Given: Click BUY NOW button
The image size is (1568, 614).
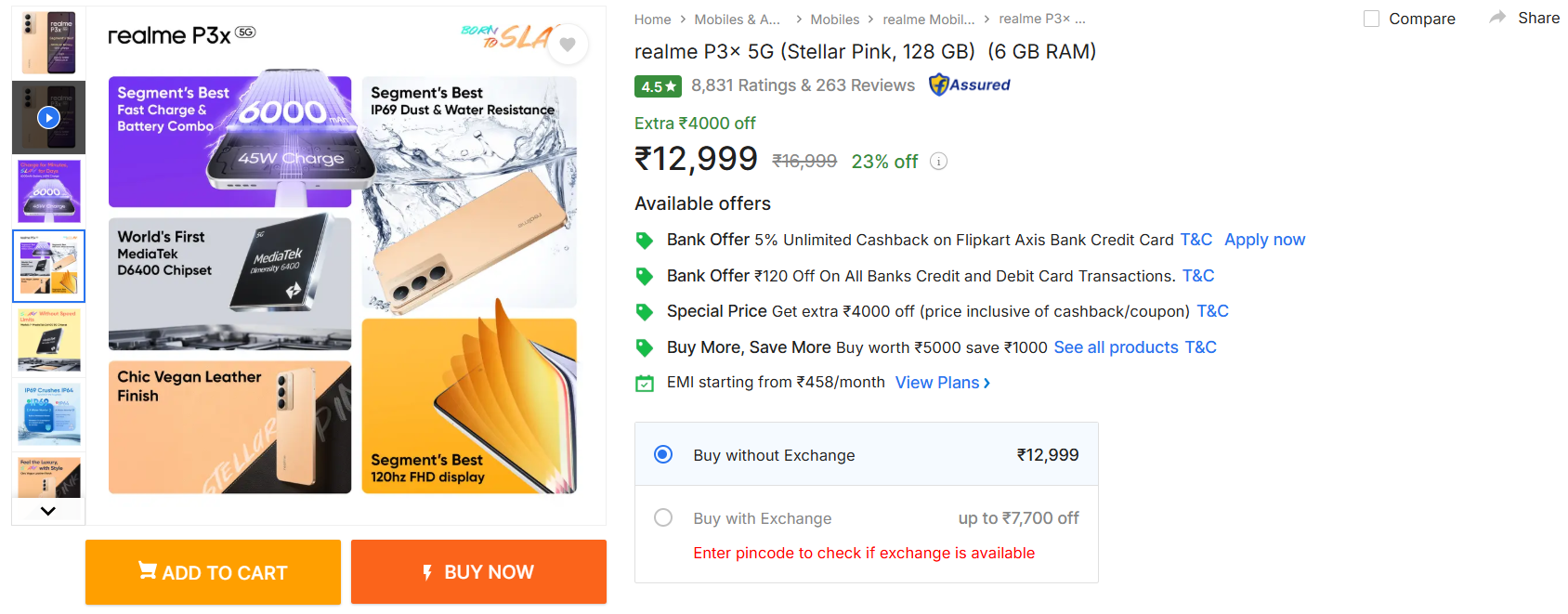Looking at the screenshot, I should click(x=478, y=572).
